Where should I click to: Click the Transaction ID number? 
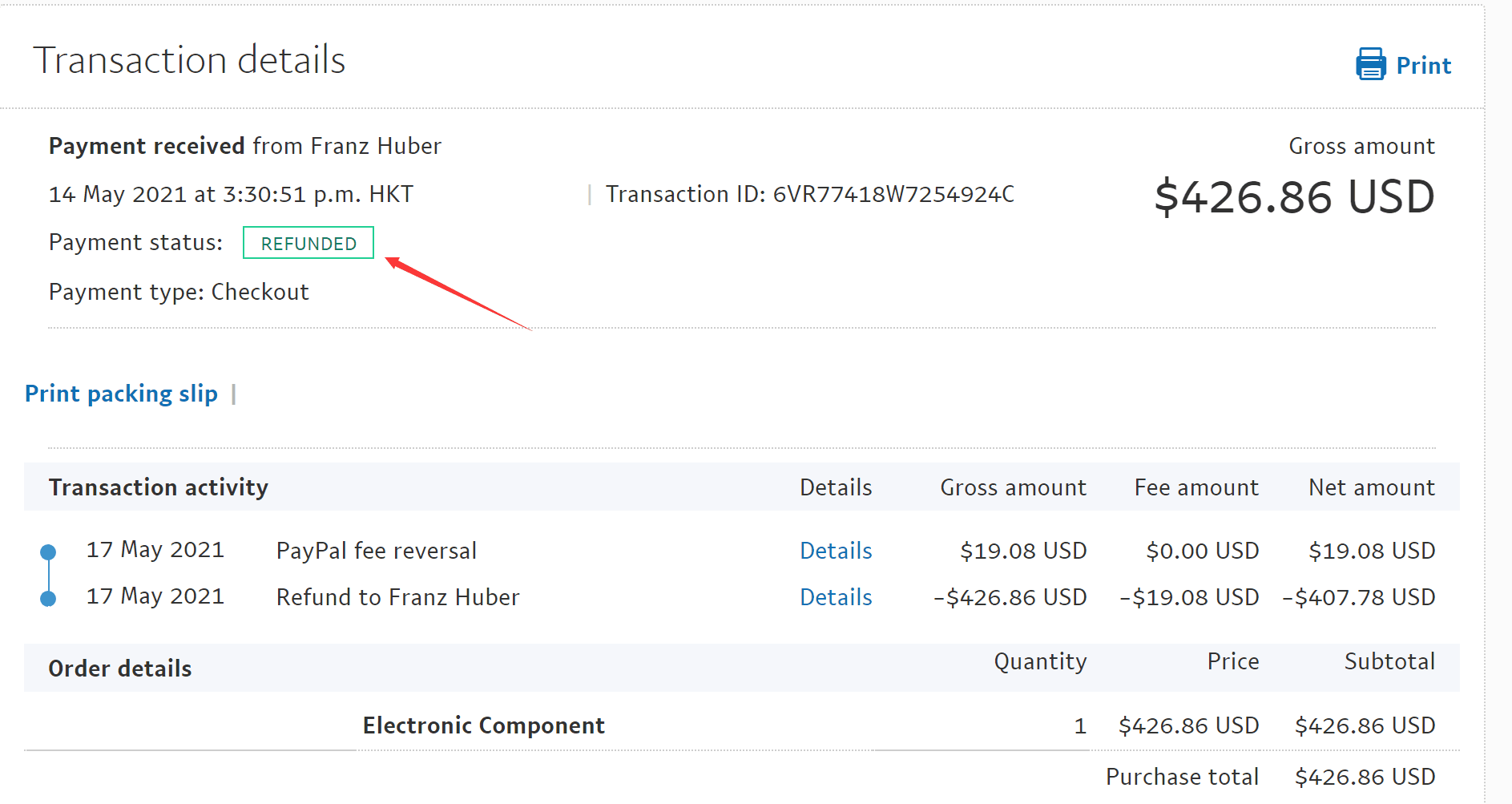893,194
